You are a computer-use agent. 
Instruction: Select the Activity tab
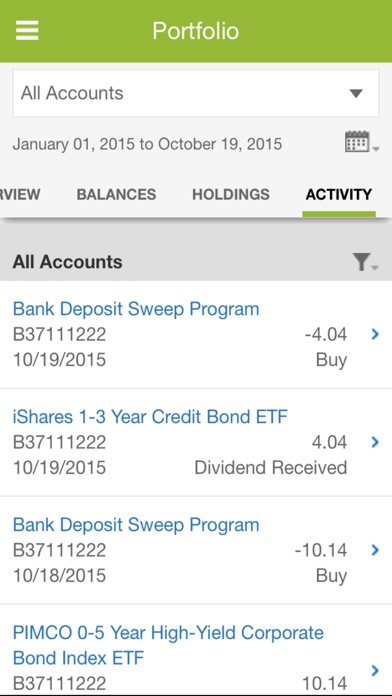click(339, 194)
